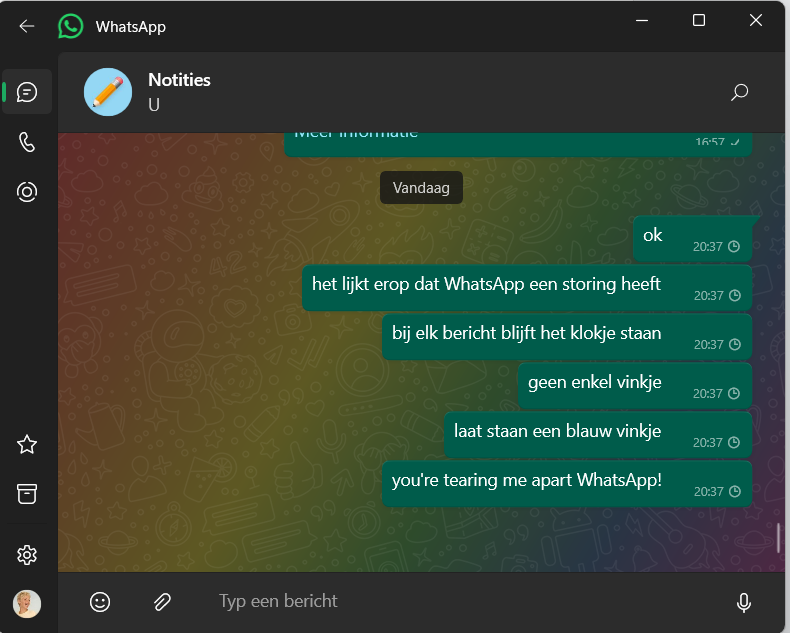Select message 'you're tearing me apart WhatsApp!'
The image size is (790, 633).
tap(567, 484)
